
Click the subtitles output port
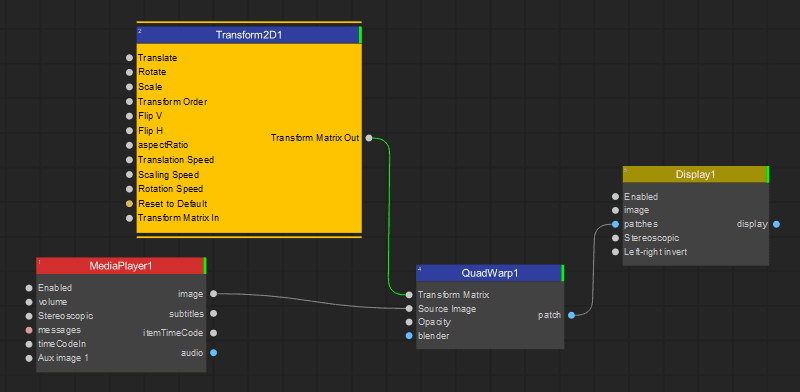[x=213, y=313]
